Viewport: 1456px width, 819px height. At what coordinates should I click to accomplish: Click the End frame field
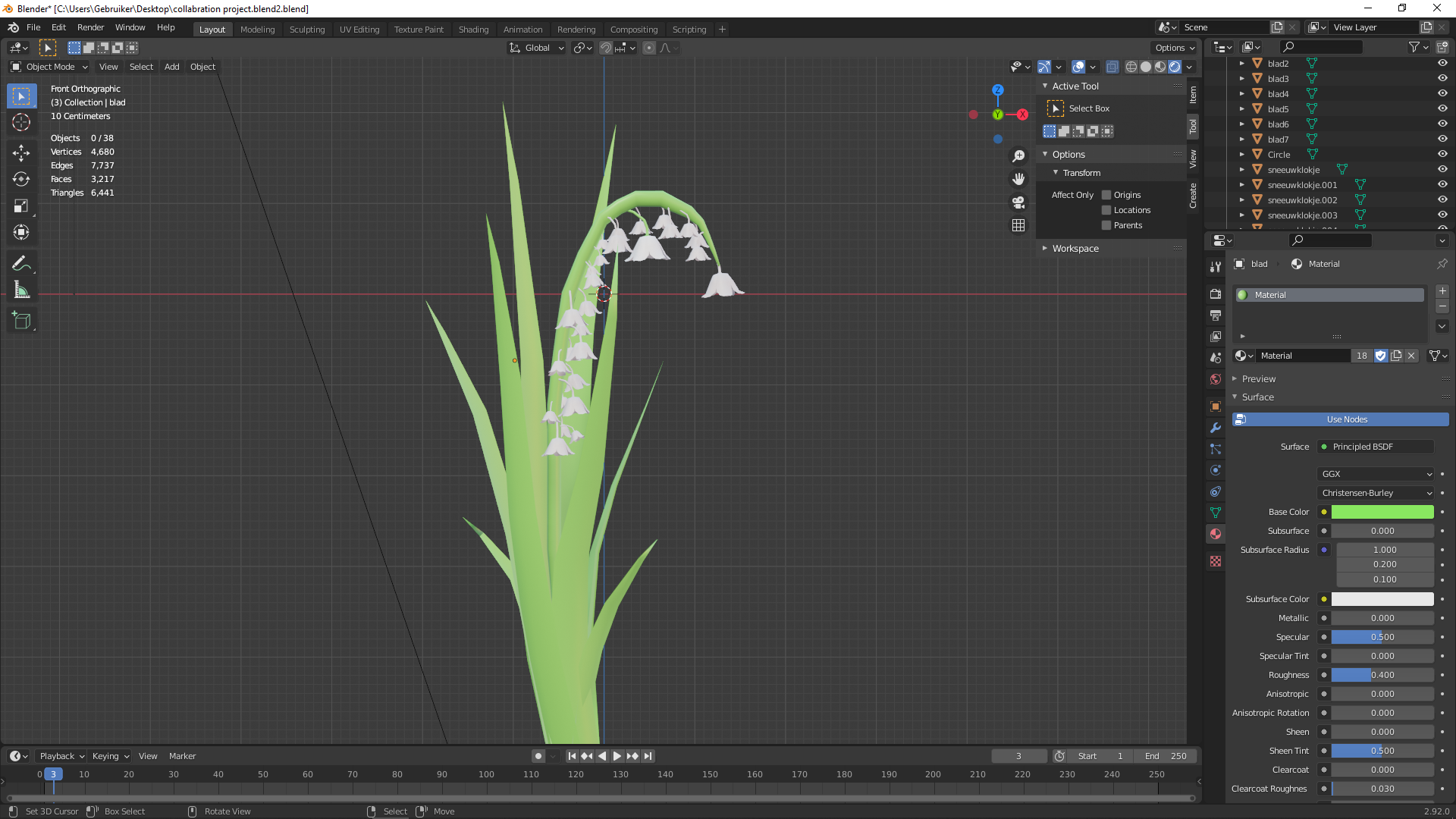(x=1166, y=756)
